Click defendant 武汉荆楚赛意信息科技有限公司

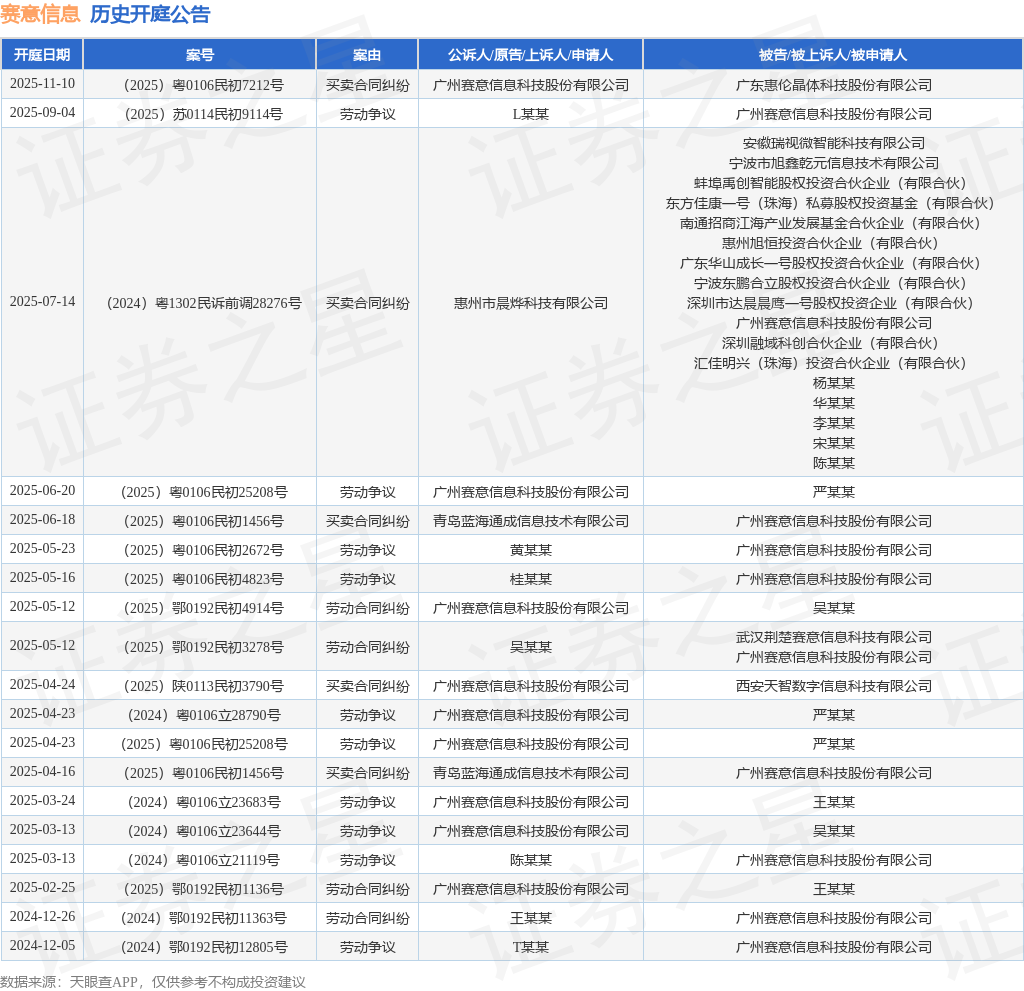(x=833, y=637)
